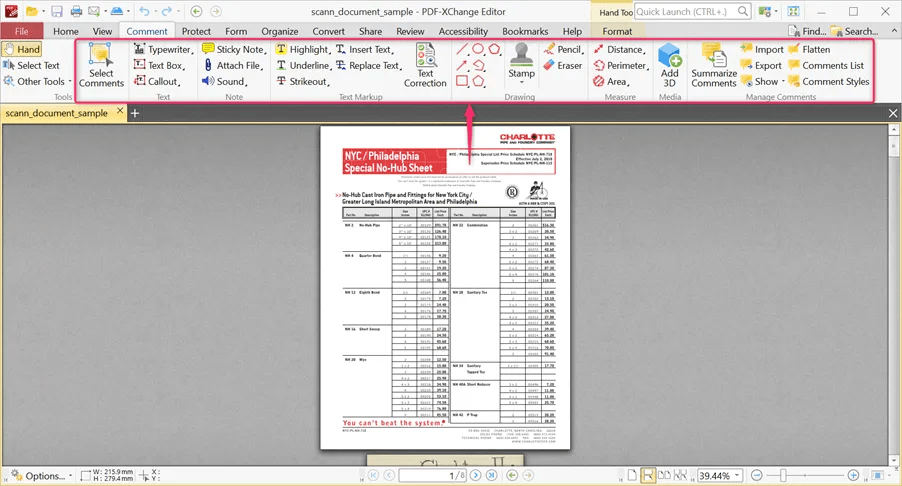The width and height of the screenshot is (902, 486).
Task: Select the Replace Text markup tool
Action: click(368, 66)
